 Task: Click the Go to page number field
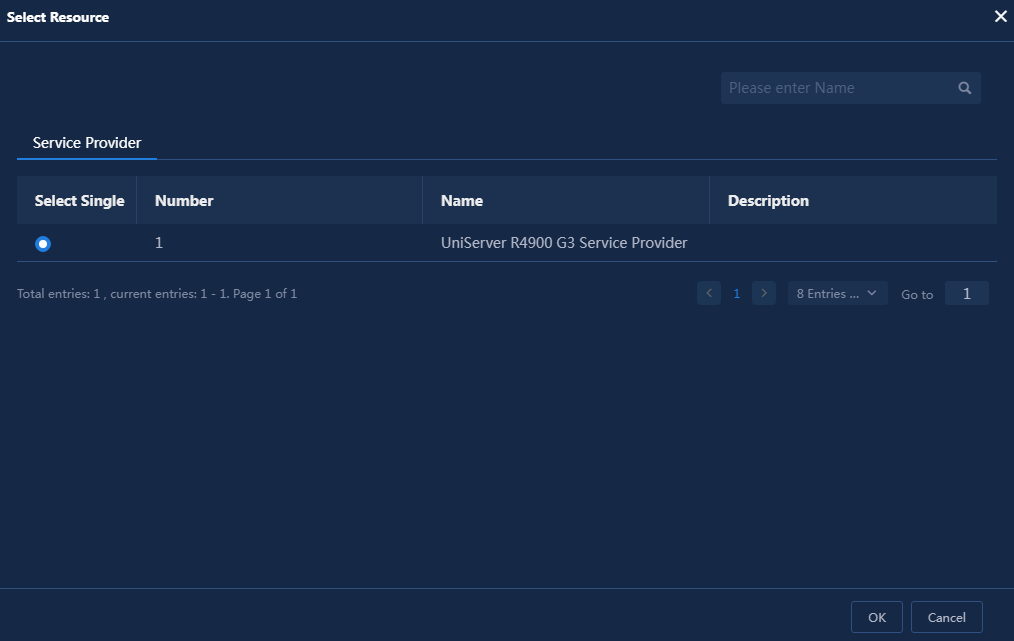tap(966, 294)
